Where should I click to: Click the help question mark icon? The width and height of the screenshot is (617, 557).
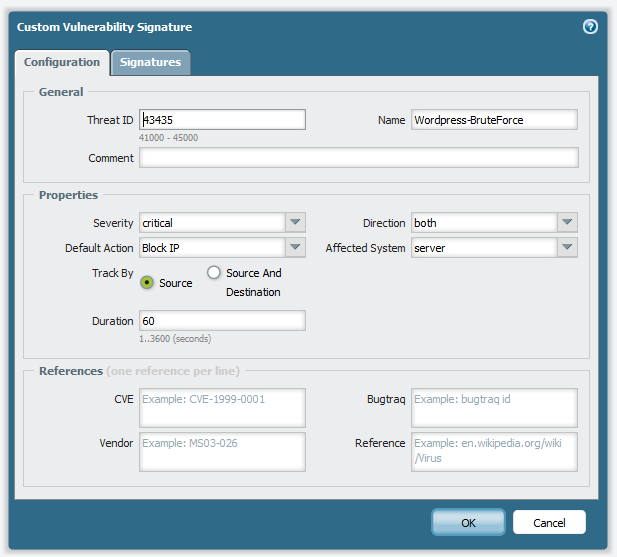click(x=590, y=27)
